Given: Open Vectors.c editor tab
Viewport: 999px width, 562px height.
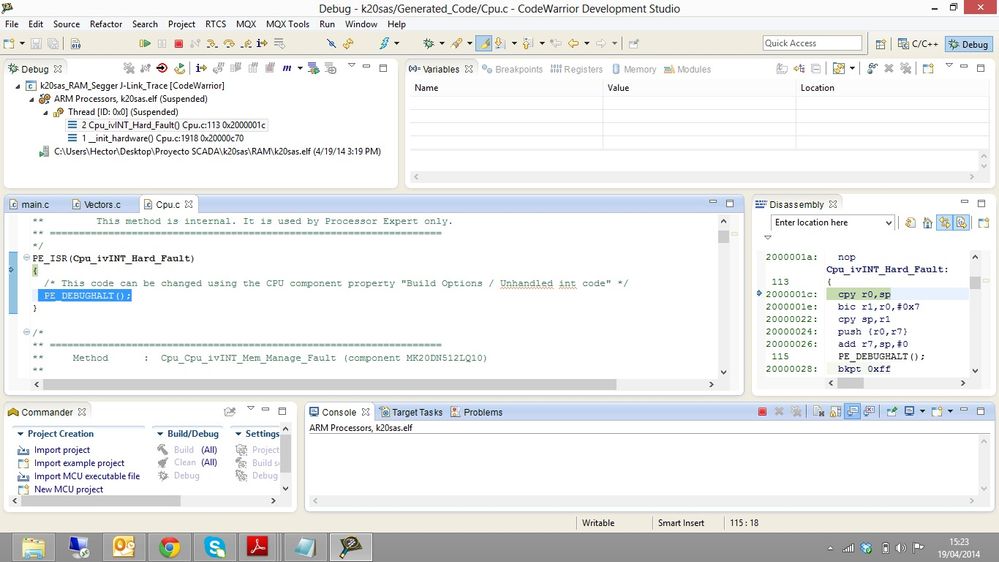Looking at the screenshot, I should click(x=96, y=205).
